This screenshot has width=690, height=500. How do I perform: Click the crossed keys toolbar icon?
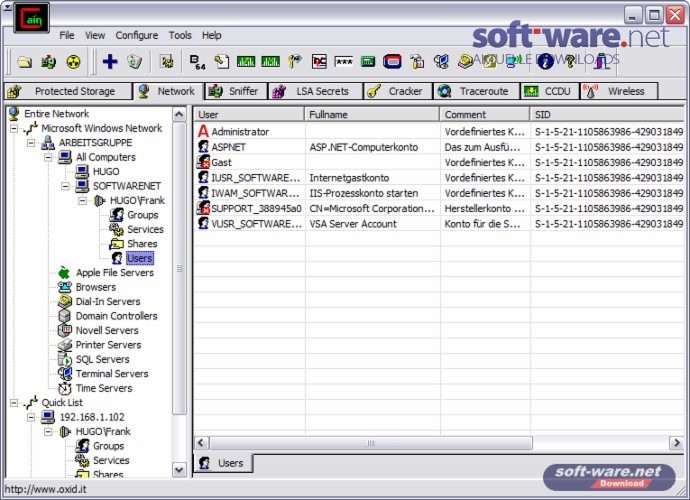click(295, 62)
